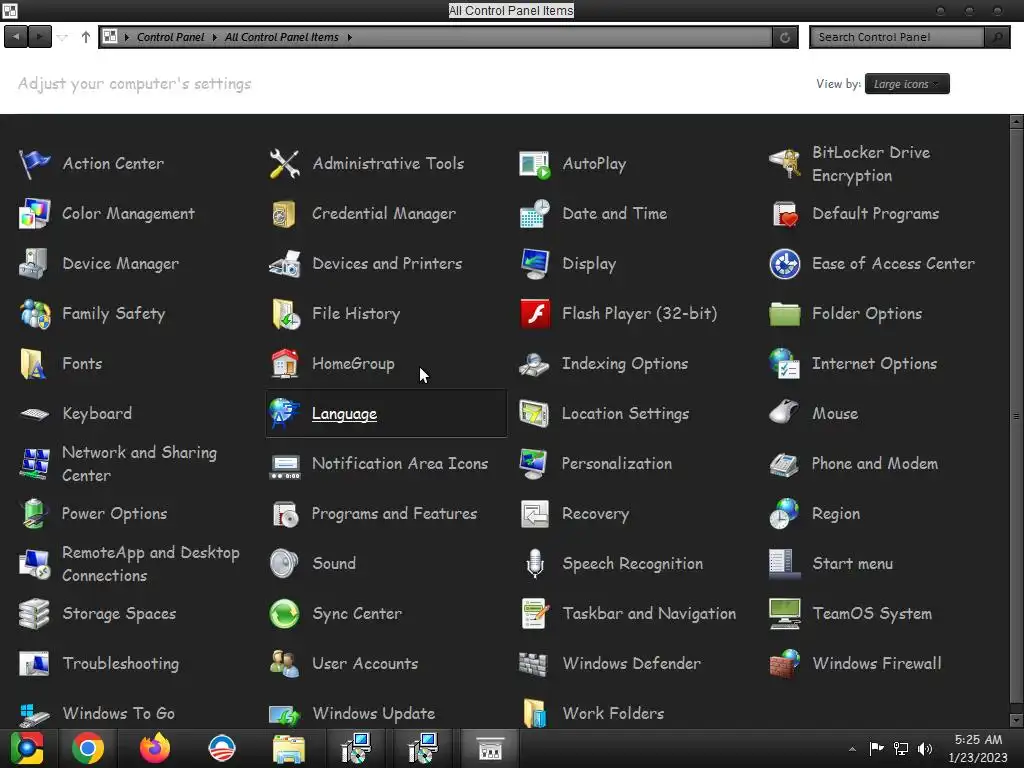
Task: Click the search magnifier button
Action: point(997,37)
